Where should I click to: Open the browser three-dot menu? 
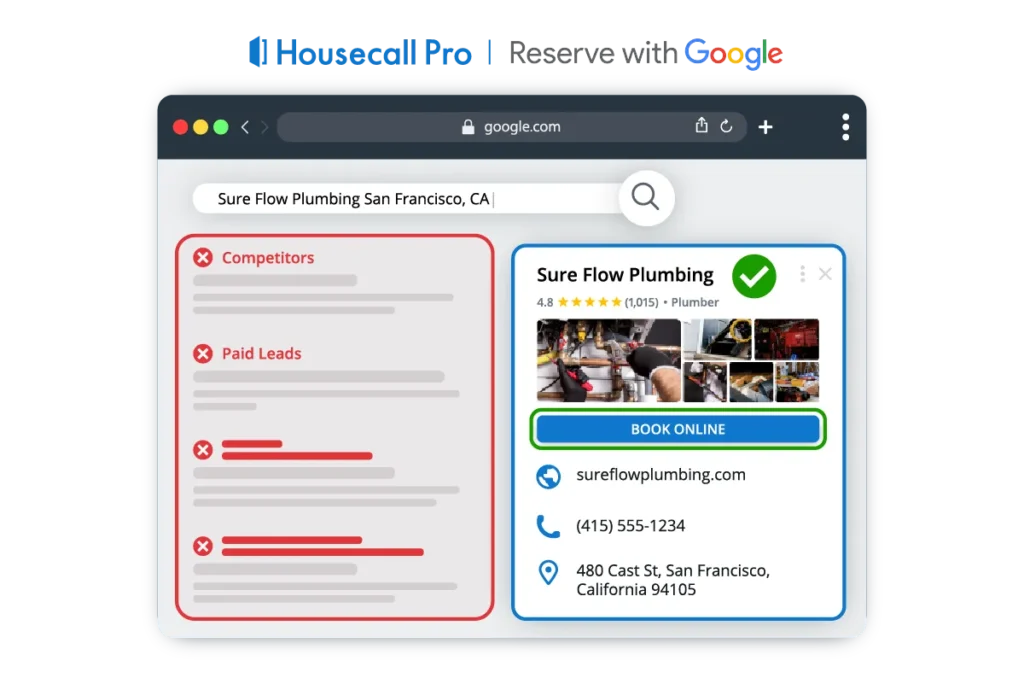[845, 127]
